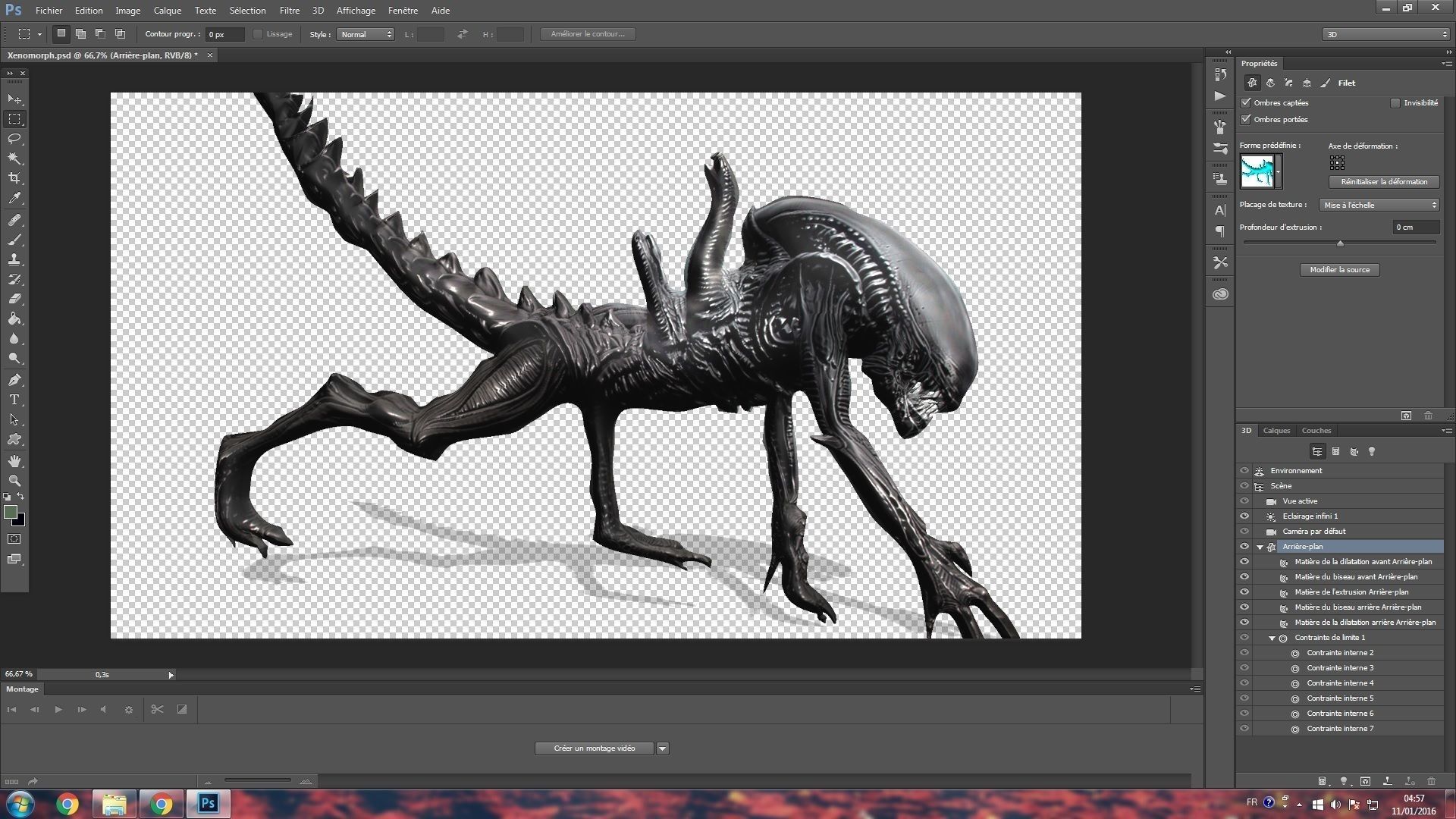This screenshot has height=819, width=1456.
Task: Select the Eyedropper tool
Action: coord(14,198)
